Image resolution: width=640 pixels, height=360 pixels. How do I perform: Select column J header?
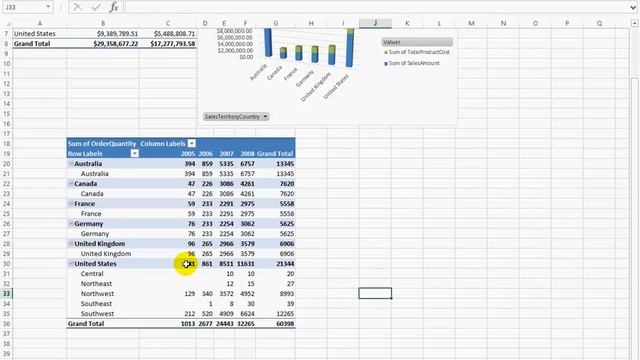click(x=375, y=23)
